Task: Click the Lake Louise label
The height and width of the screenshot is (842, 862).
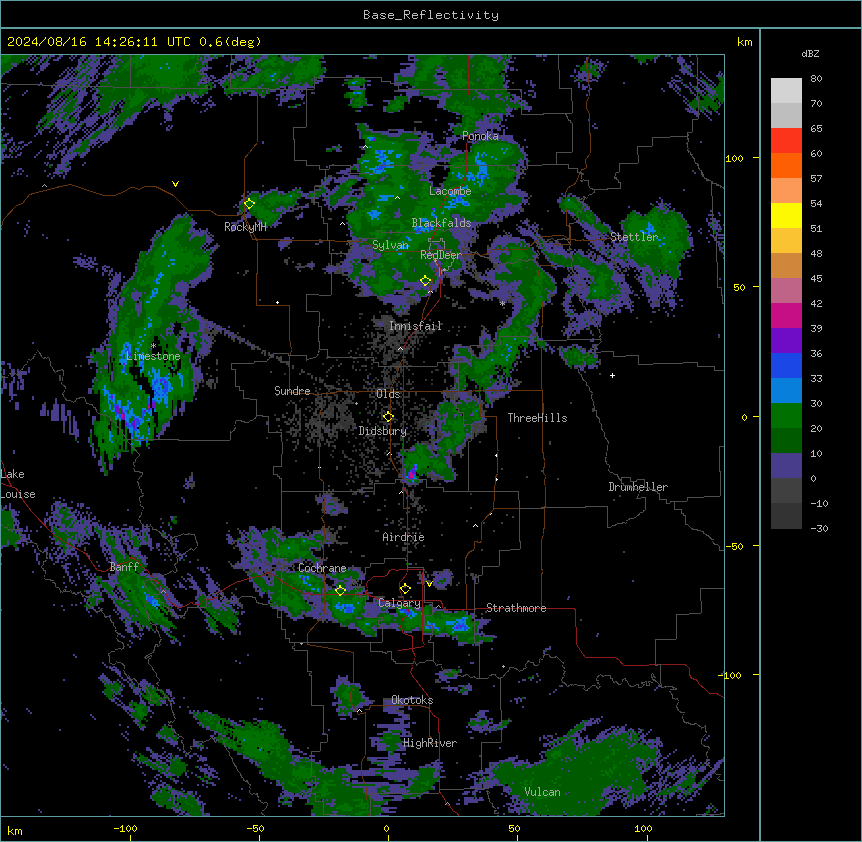Action: 18,484
